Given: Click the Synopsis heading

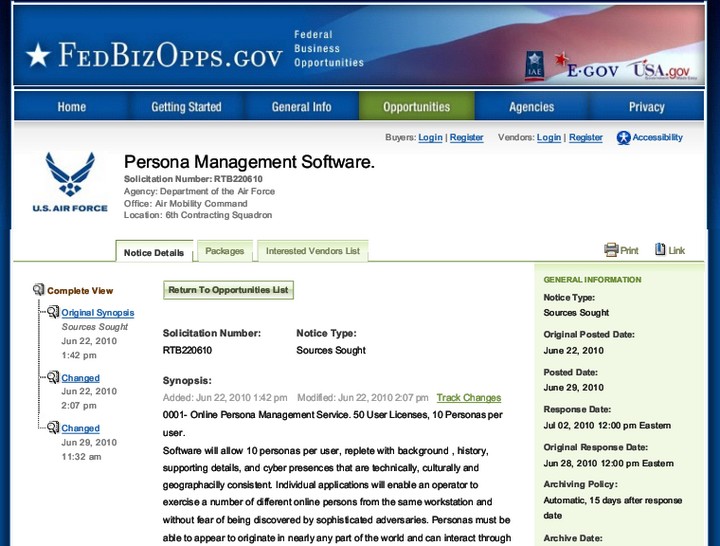Looking at the screenshot, I should click(x=187, y=381).
